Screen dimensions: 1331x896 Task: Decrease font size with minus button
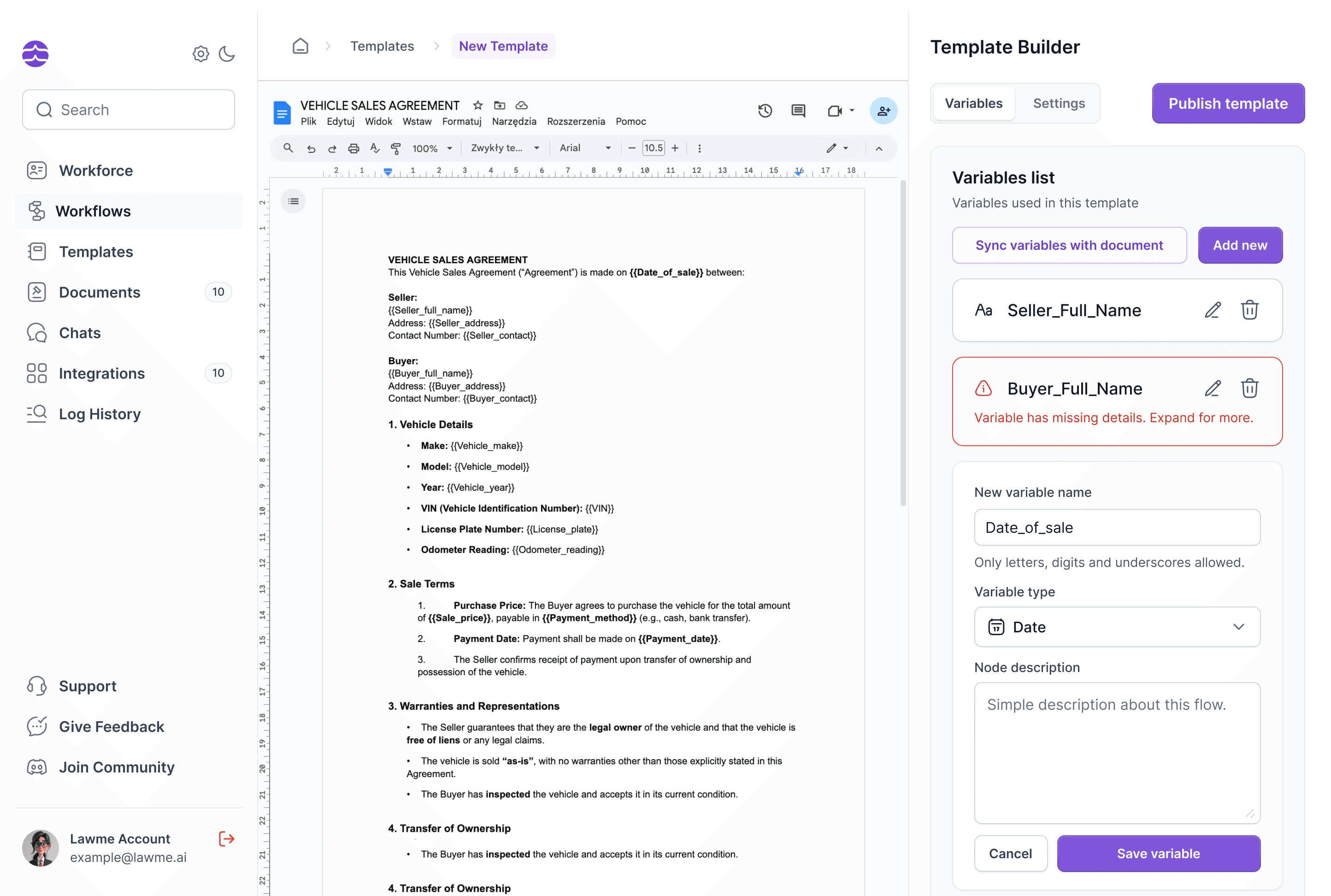click(632, 148)
